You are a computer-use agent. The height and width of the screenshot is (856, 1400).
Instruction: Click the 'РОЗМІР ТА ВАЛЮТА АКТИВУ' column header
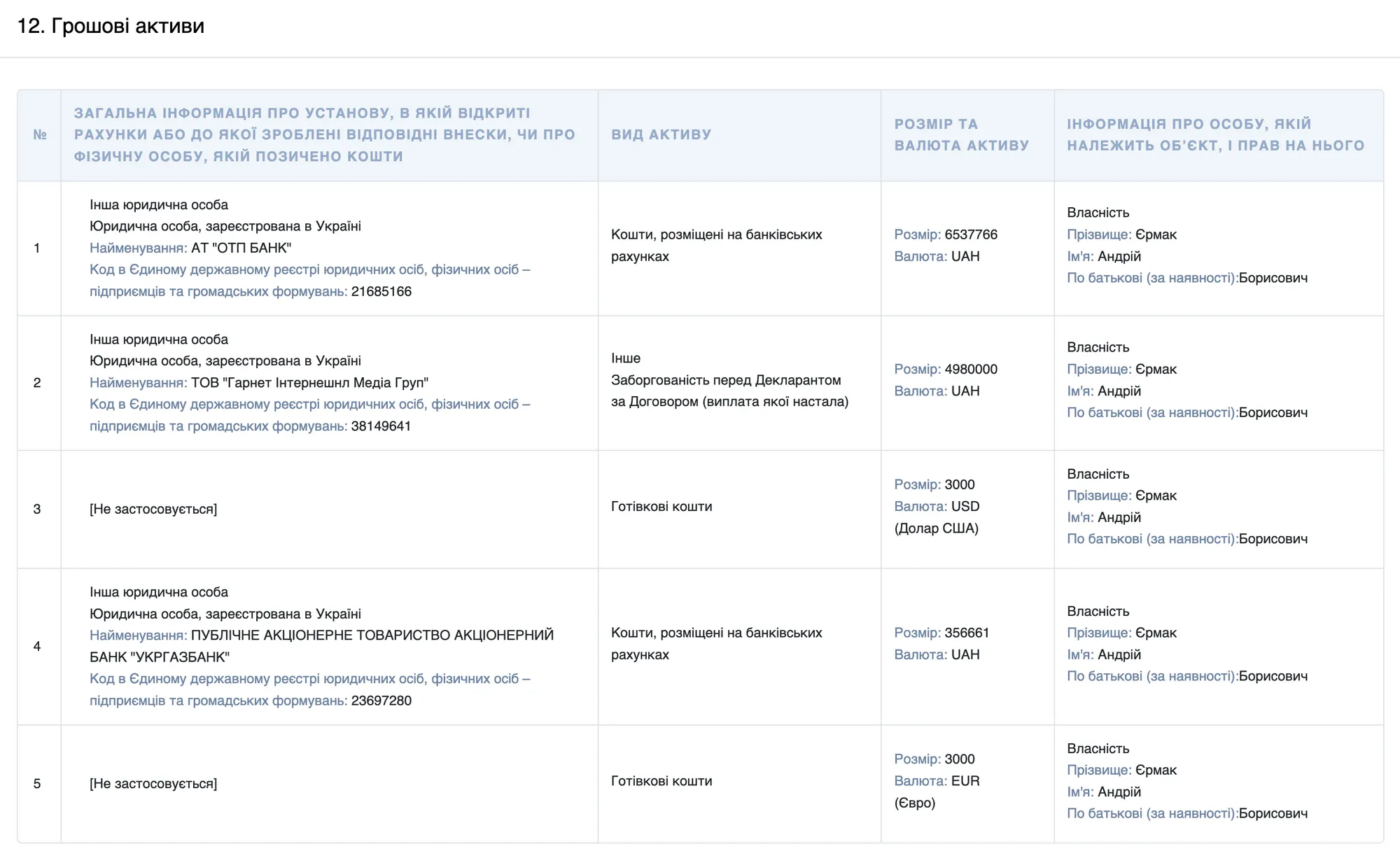961,134
